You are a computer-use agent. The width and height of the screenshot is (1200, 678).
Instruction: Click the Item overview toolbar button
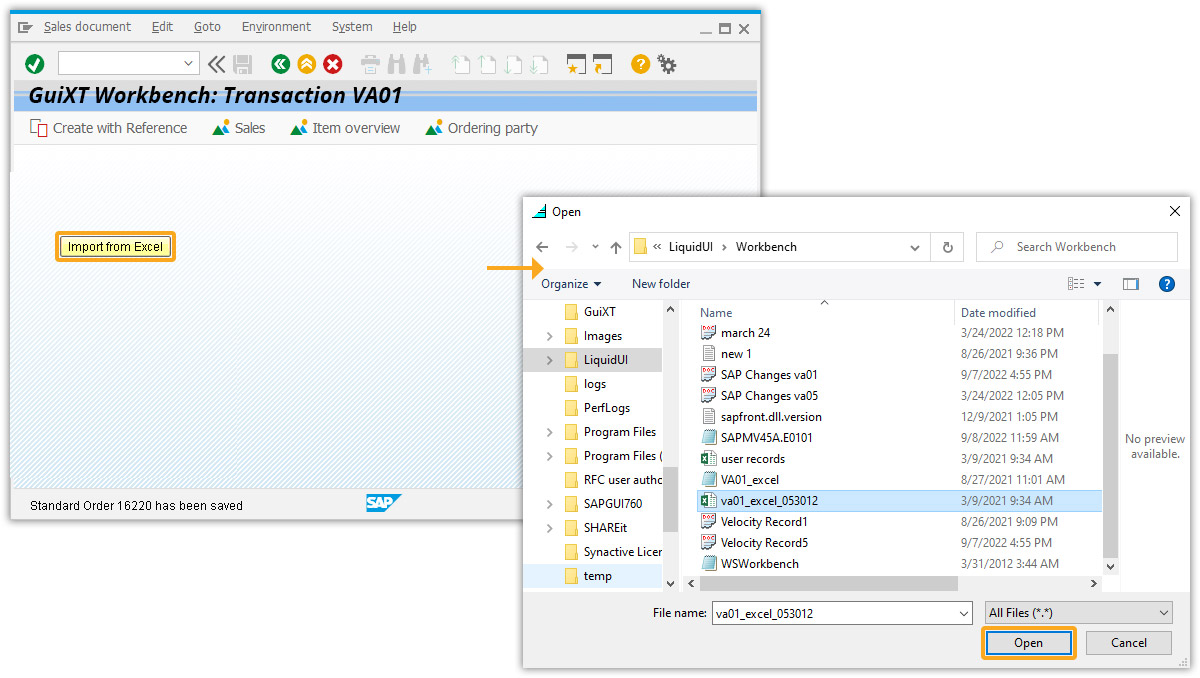point(345,128)
